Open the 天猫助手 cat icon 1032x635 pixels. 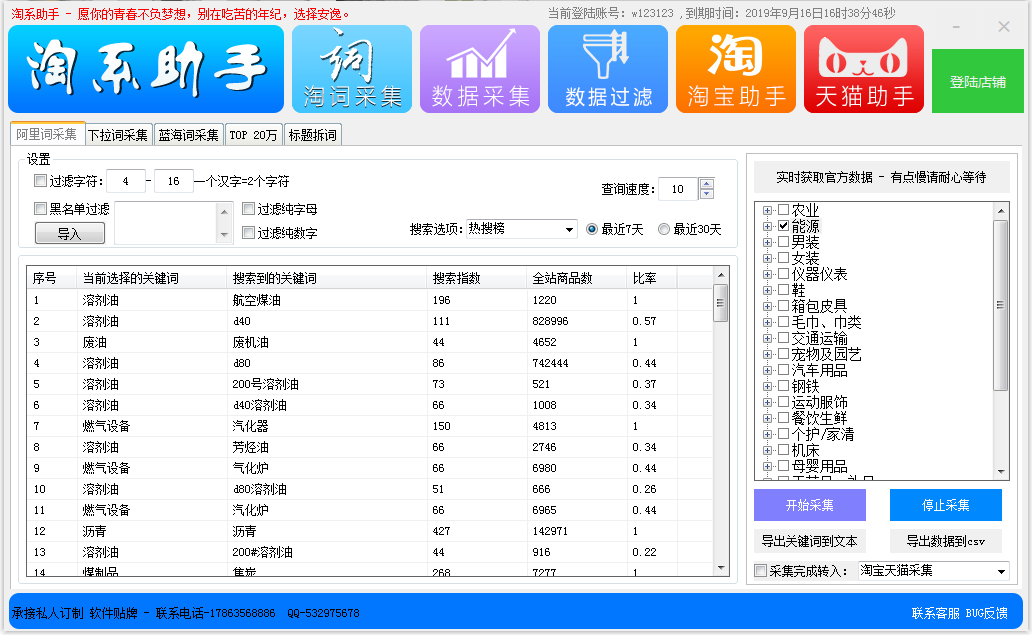tap(864, 68)
